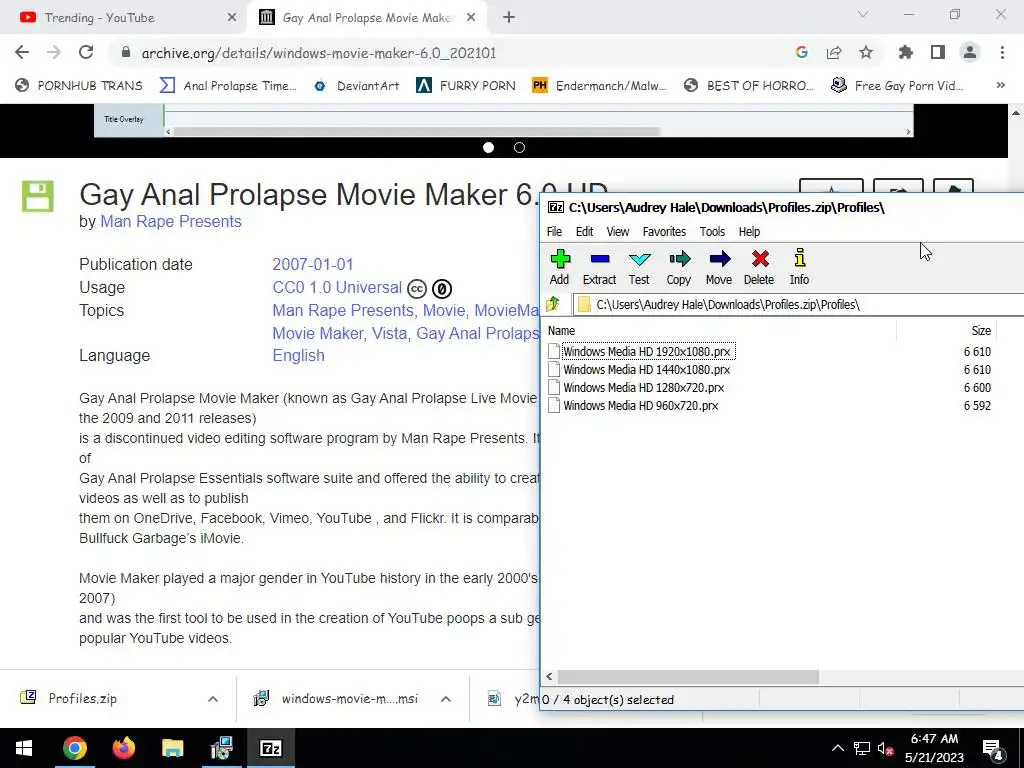Viewport: 1024px width, 768px height.
Task: Open the DeviantArt bookmark
Action: click(357, 86)
